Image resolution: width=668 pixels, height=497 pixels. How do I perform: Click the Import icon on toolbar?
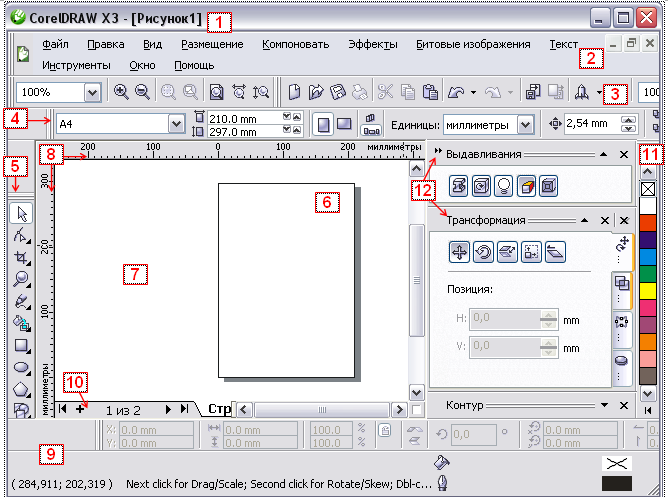[x=533, y=92]
